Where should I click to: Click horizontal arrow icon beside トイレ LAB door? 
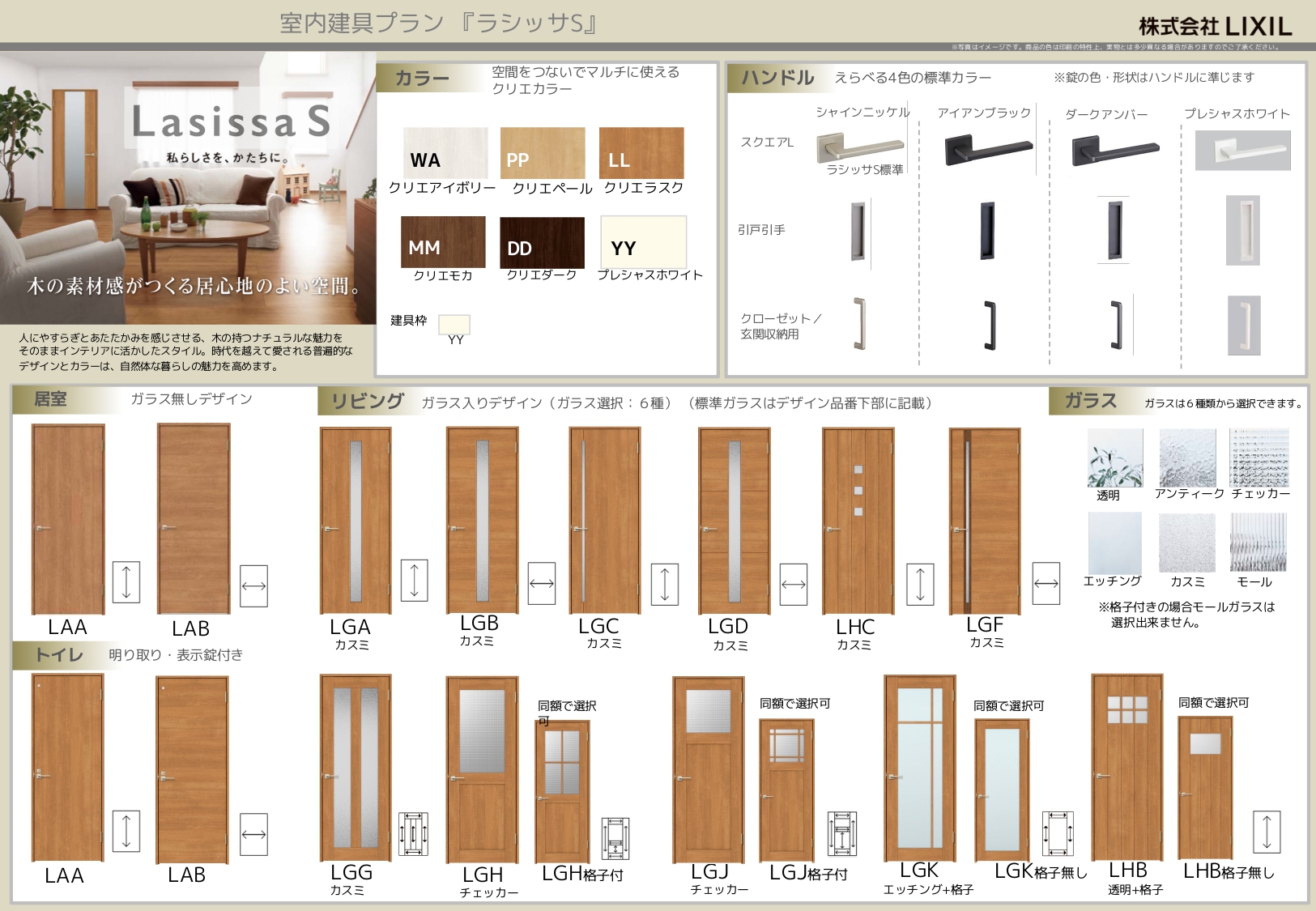(x=254, y=834)
